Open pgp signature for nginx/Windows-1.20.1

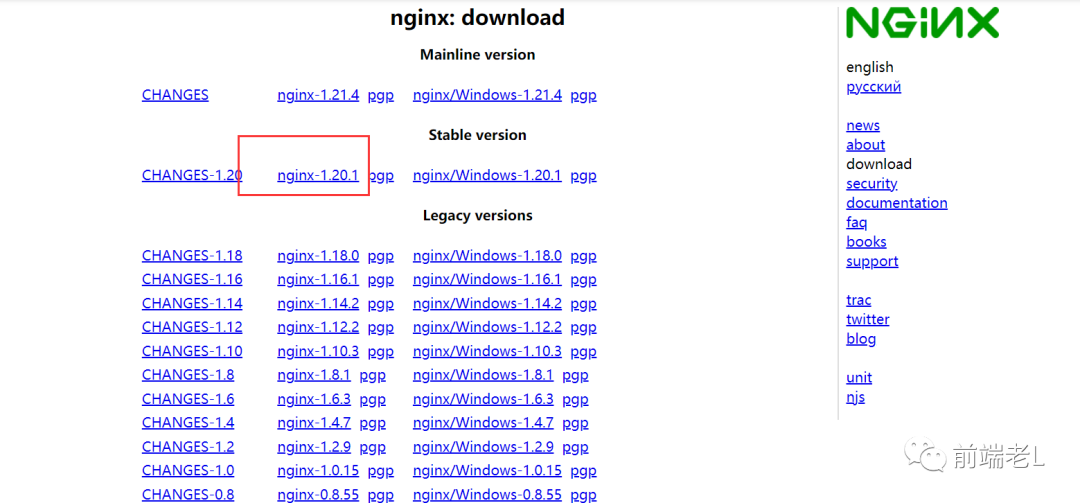(583, 176)
